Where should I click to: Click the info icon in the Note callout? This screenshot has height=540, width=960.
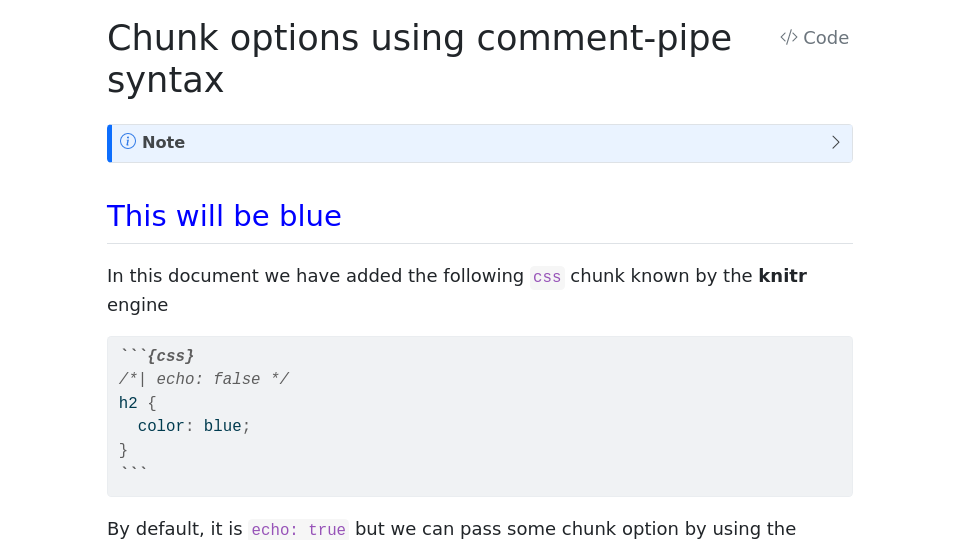click(128, 142)
